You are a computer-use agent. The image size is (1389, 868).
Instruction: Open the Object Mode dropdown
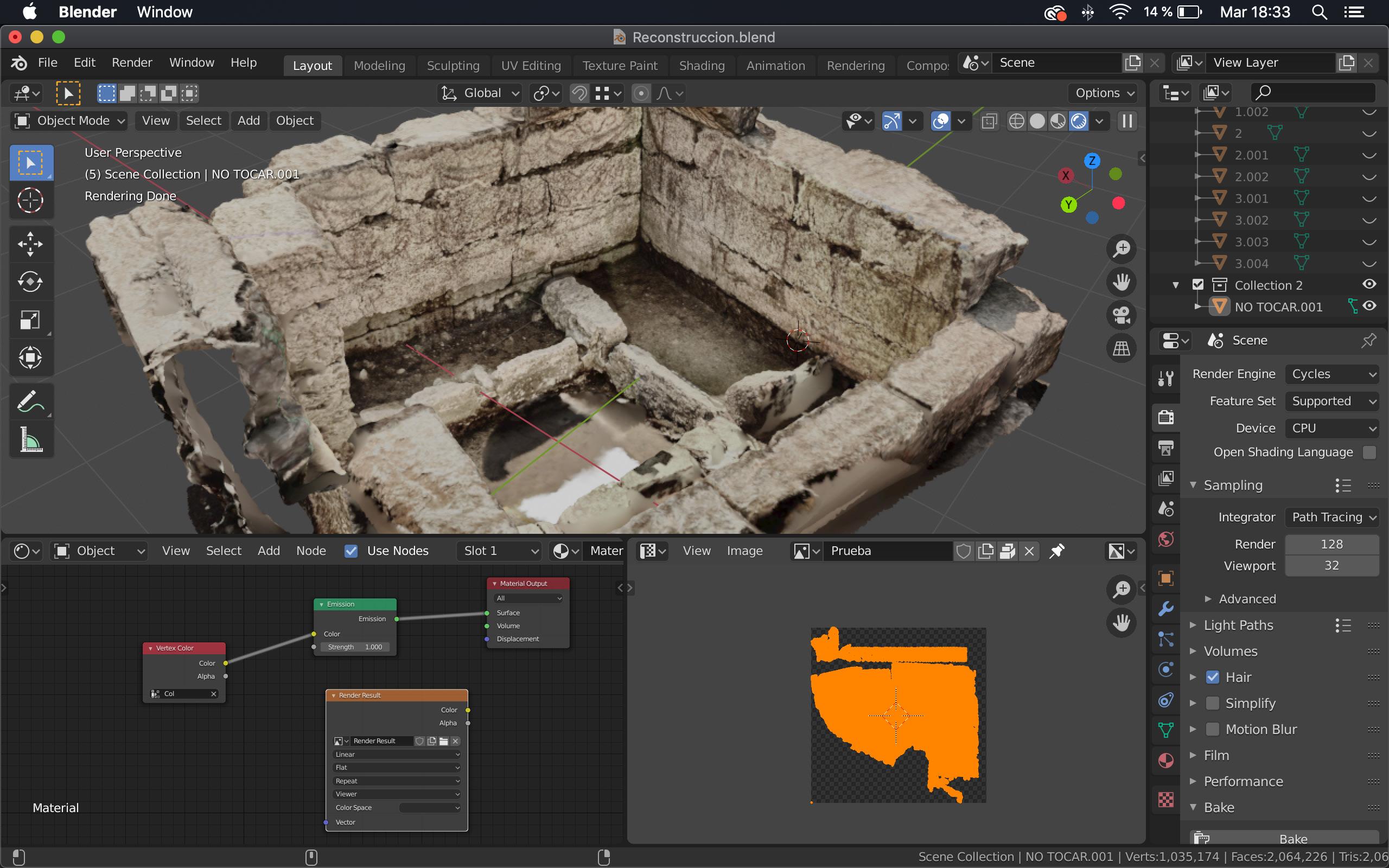pos(69,121)
